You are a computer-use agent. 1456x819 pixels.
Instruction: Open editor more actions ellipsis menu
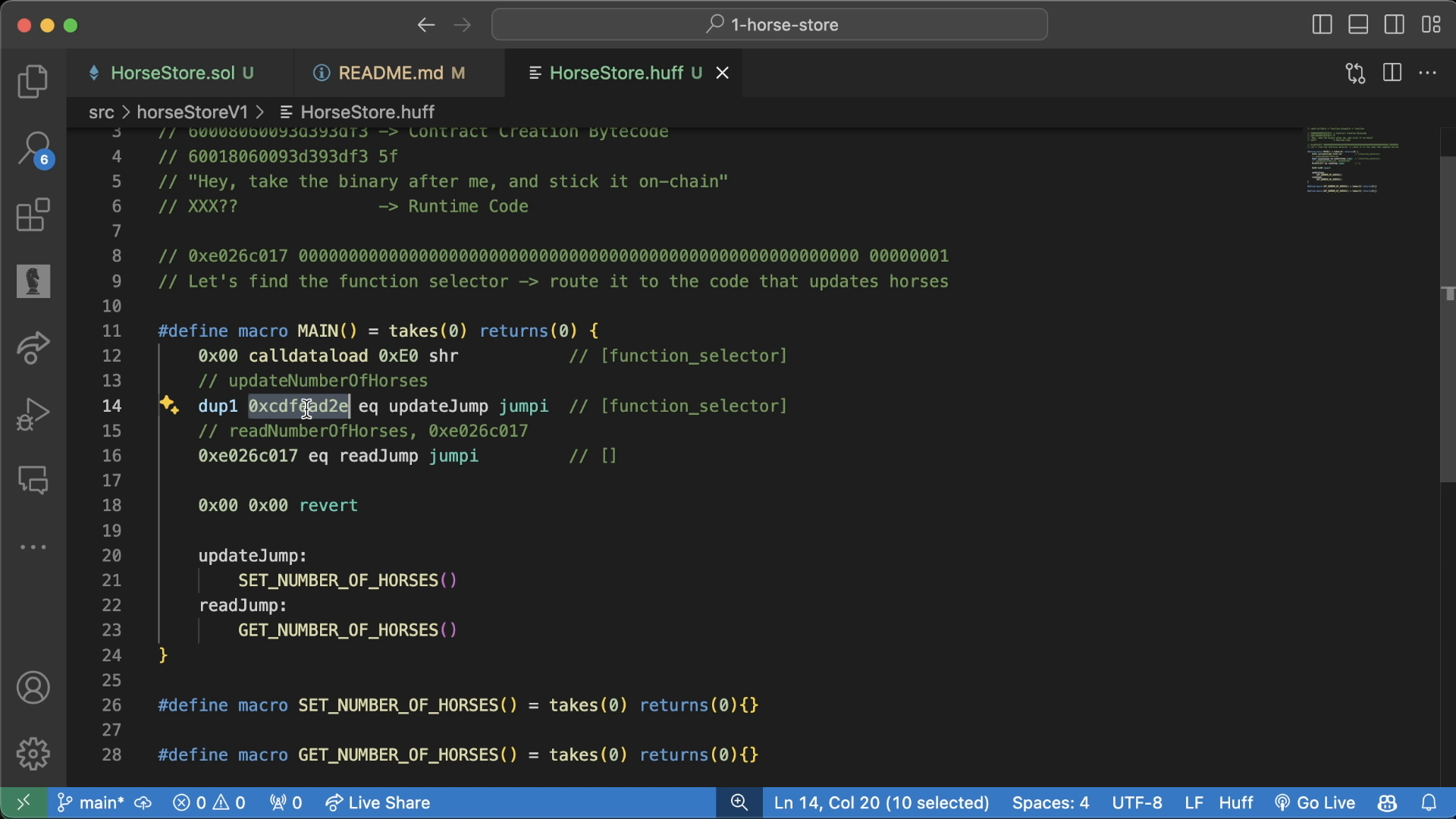[x=1429, y=73]
